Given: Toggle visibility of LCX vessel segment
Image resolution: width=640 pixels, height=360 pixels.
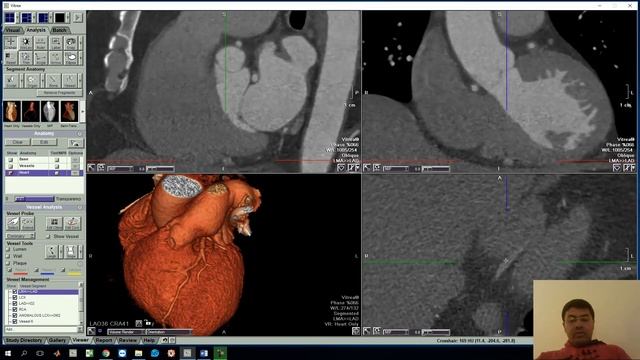Looking at the screenshot, I should coord(15,298).
